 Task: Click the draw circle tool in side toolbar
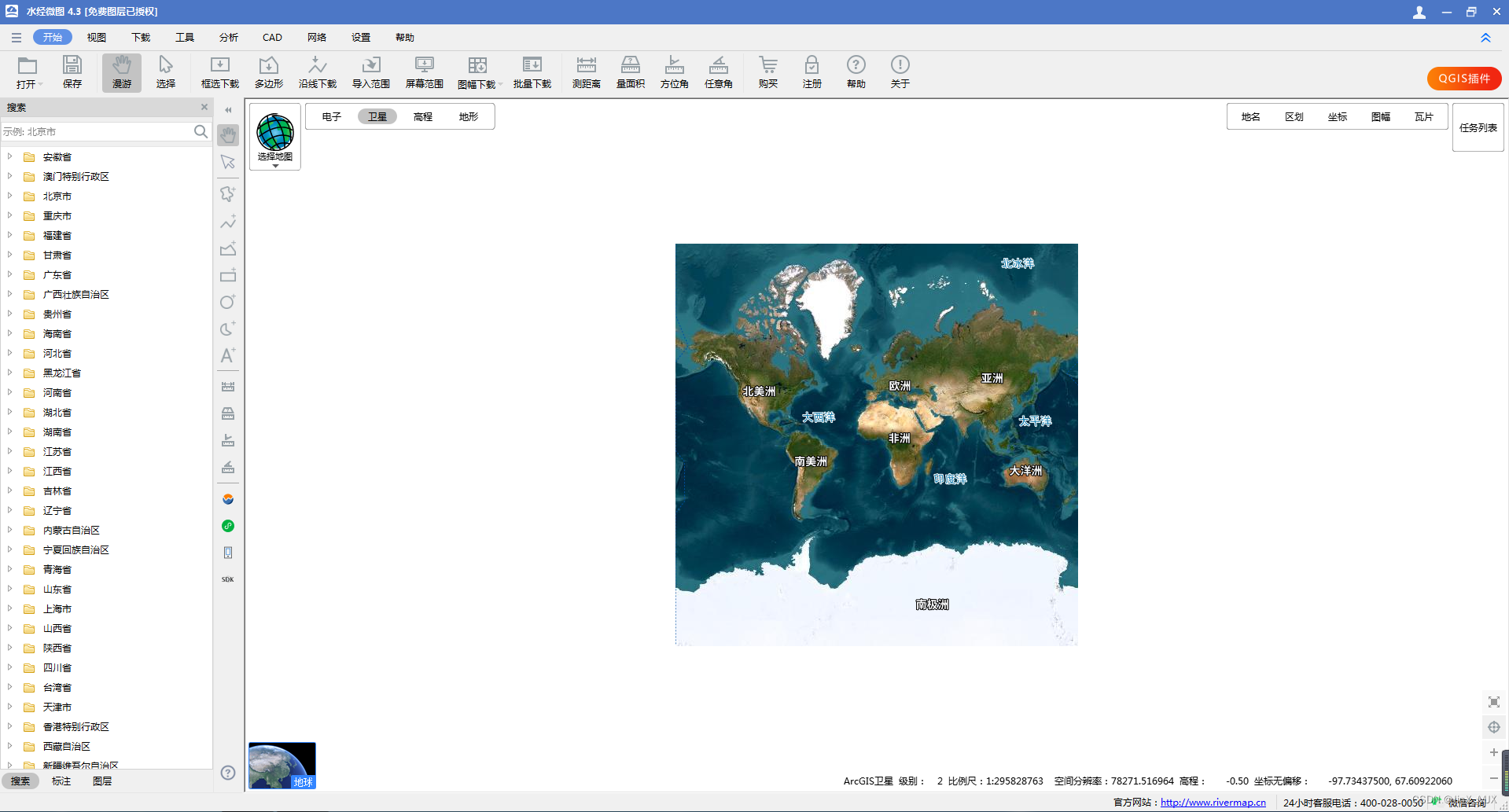point(228,302)
